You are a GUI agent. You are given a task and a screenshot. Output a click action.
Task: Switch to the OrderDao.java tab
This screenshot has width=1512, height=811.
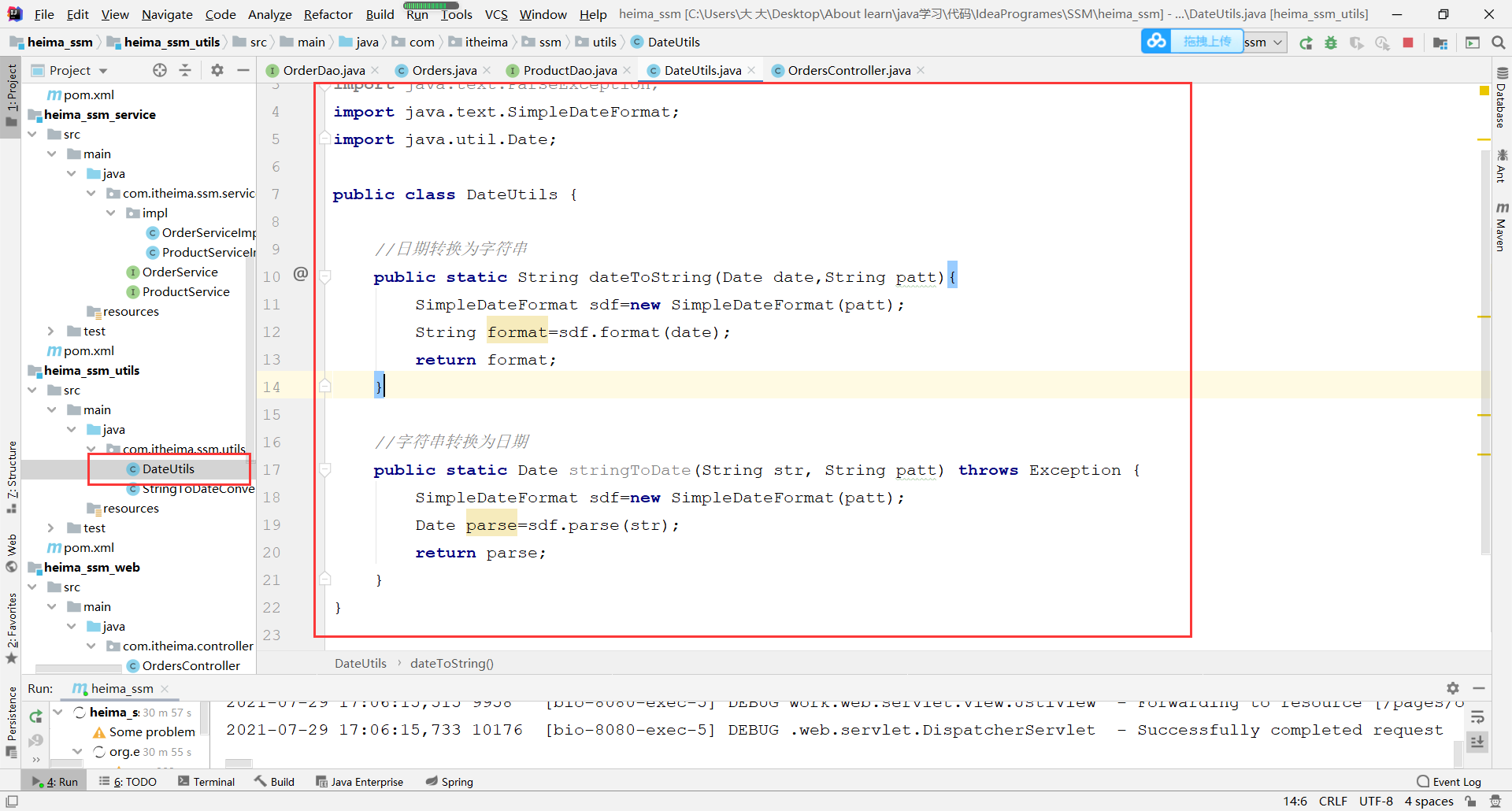[324, 70]
